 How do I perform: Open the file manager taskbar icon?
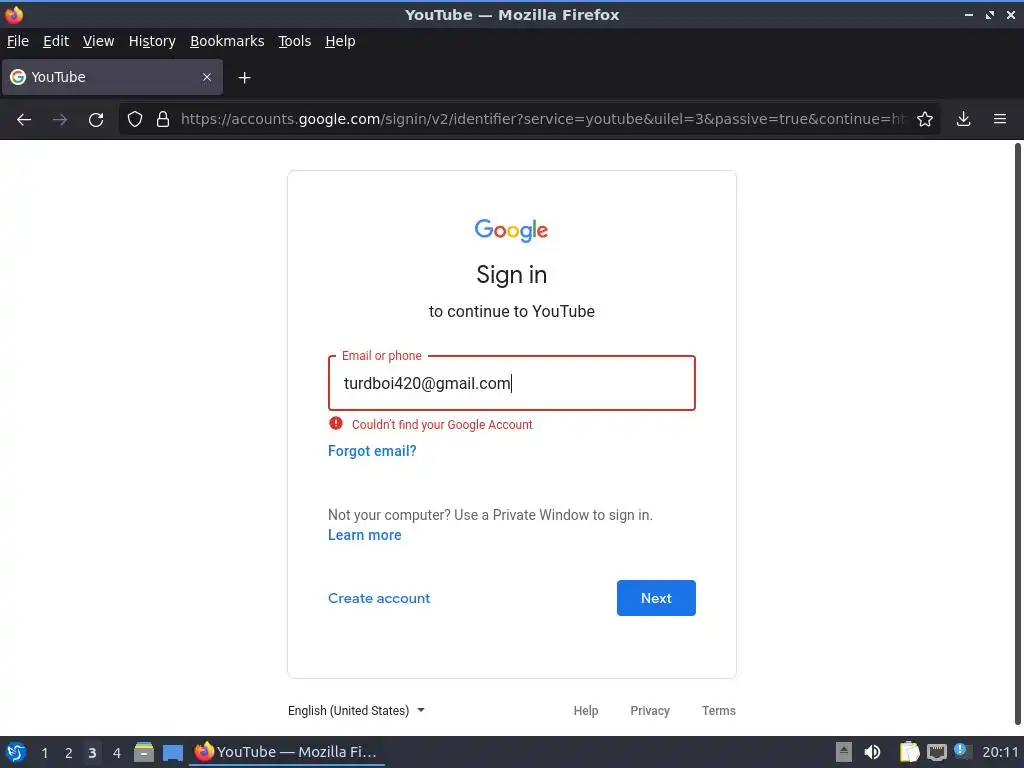click(x=144, y=752)
